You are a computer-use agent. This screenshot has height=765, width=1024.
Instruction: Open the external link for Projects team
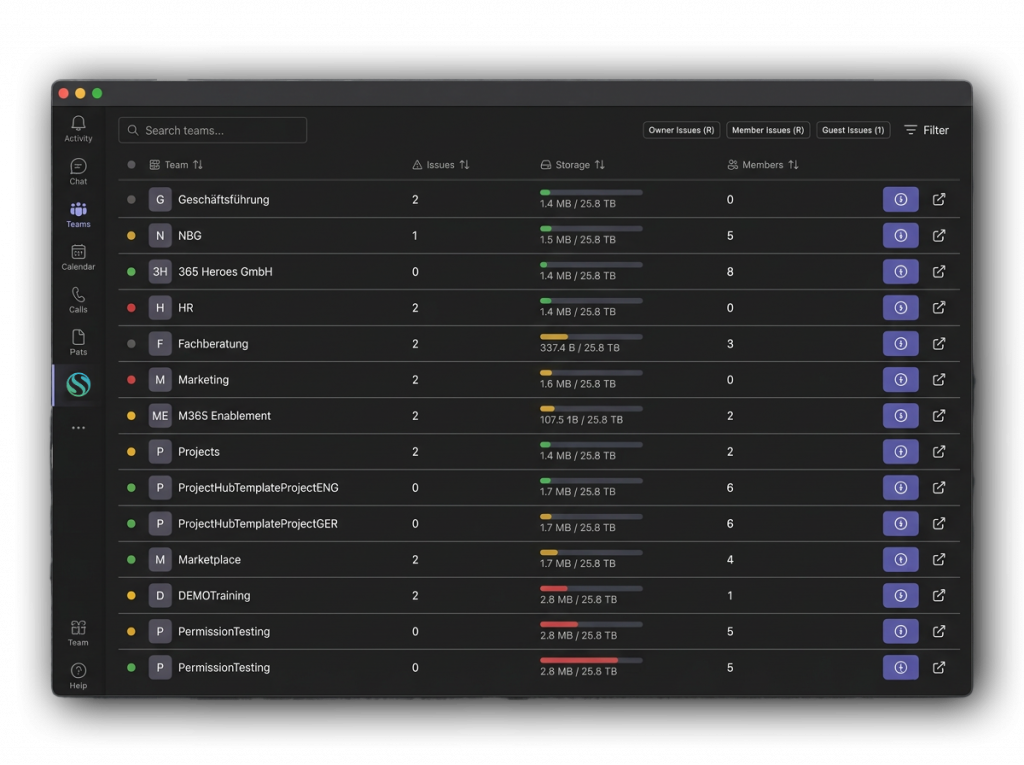[x=938, y=452]
